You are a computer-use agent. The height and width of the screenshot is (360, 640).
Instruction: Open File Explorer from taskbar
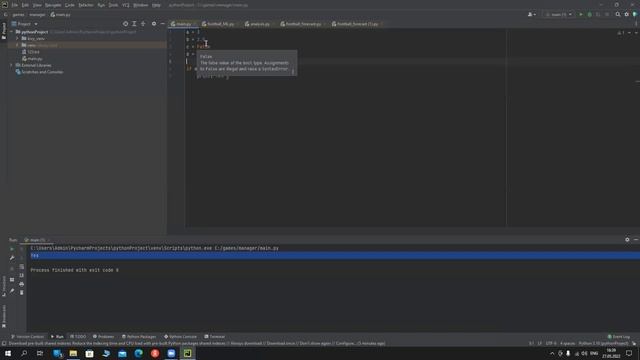coord(73,353)
